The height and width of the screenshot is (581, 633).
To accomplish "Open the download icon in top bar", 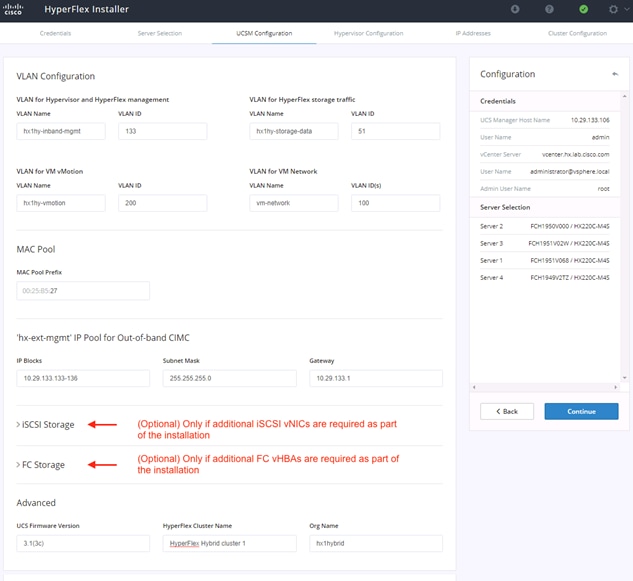I will tap(515, 9).
